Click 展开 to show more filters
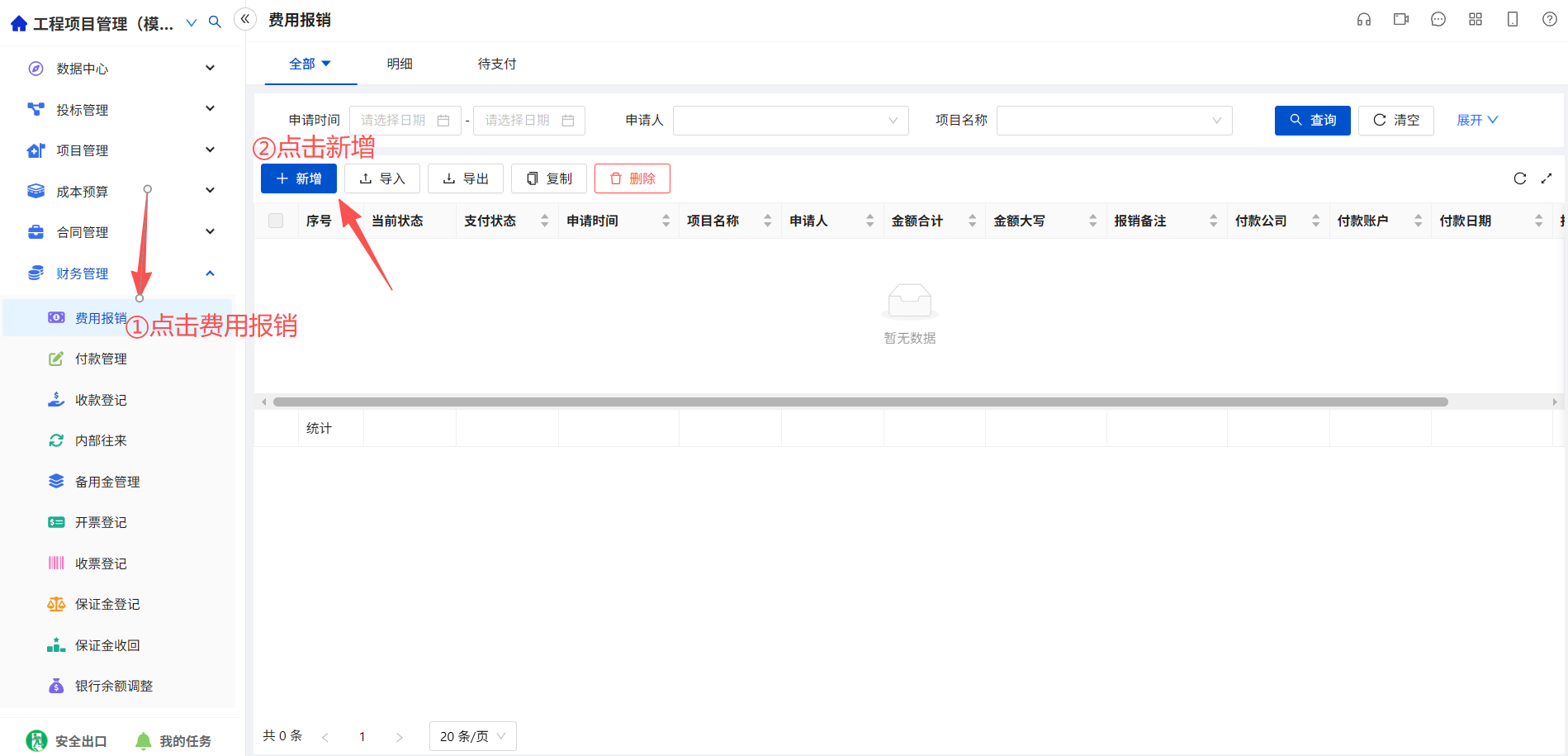Screen dimensions: 1568x756 pyautogui.click(x=1477, y=121)
